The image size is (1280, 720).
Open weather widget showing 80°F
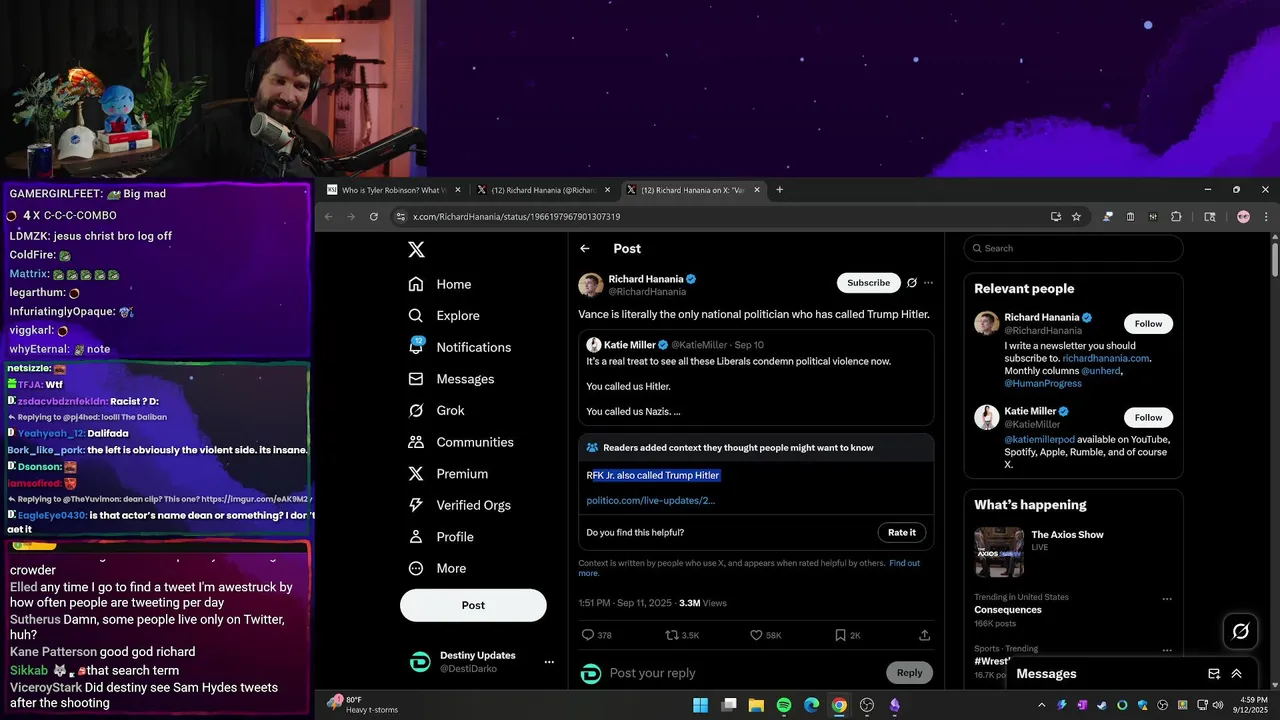pyautogui.click(x=362, y=705)
